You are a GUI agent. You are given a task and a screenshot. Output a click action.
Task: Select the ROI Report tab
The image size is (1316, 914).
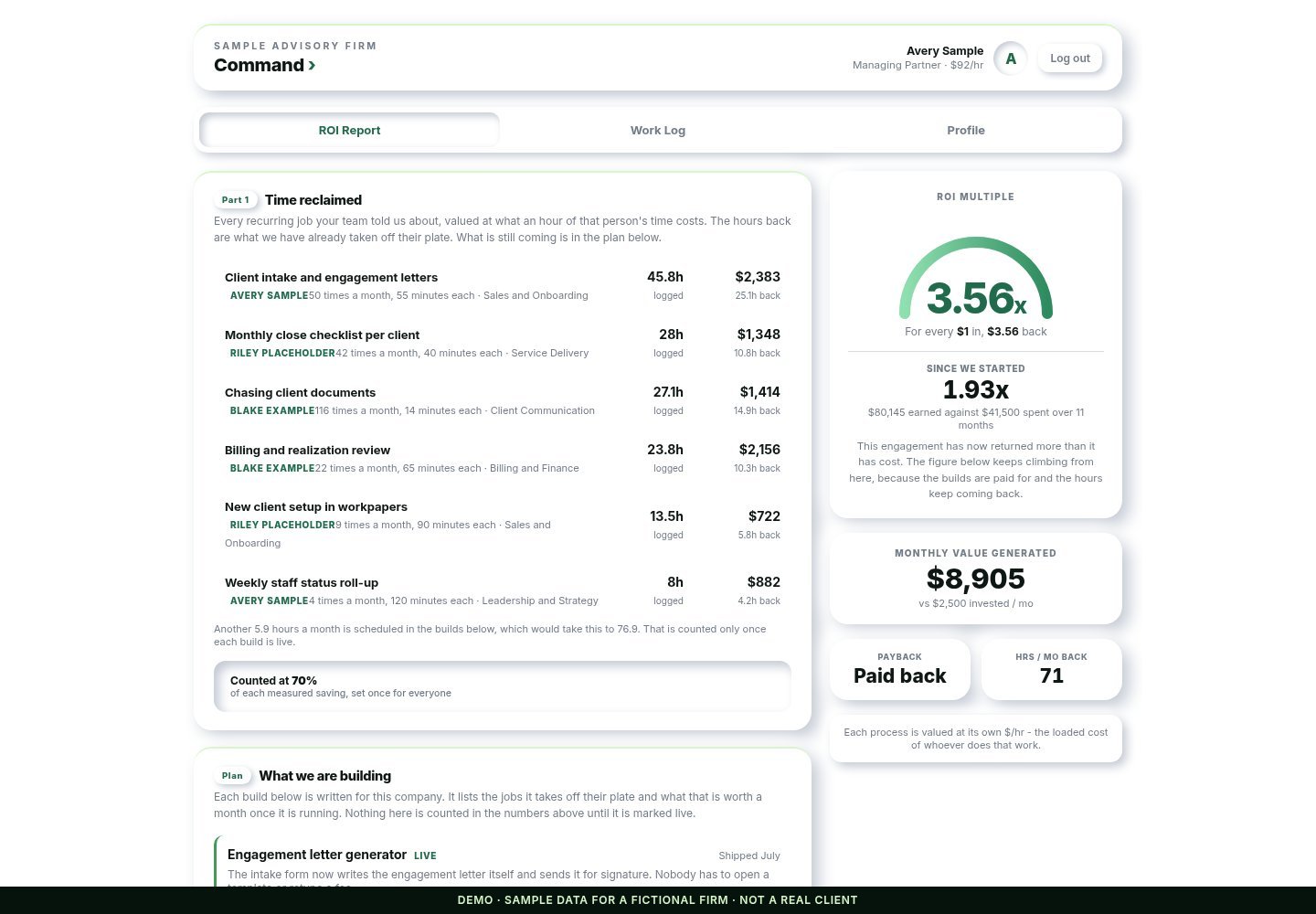tap(349, 131)
